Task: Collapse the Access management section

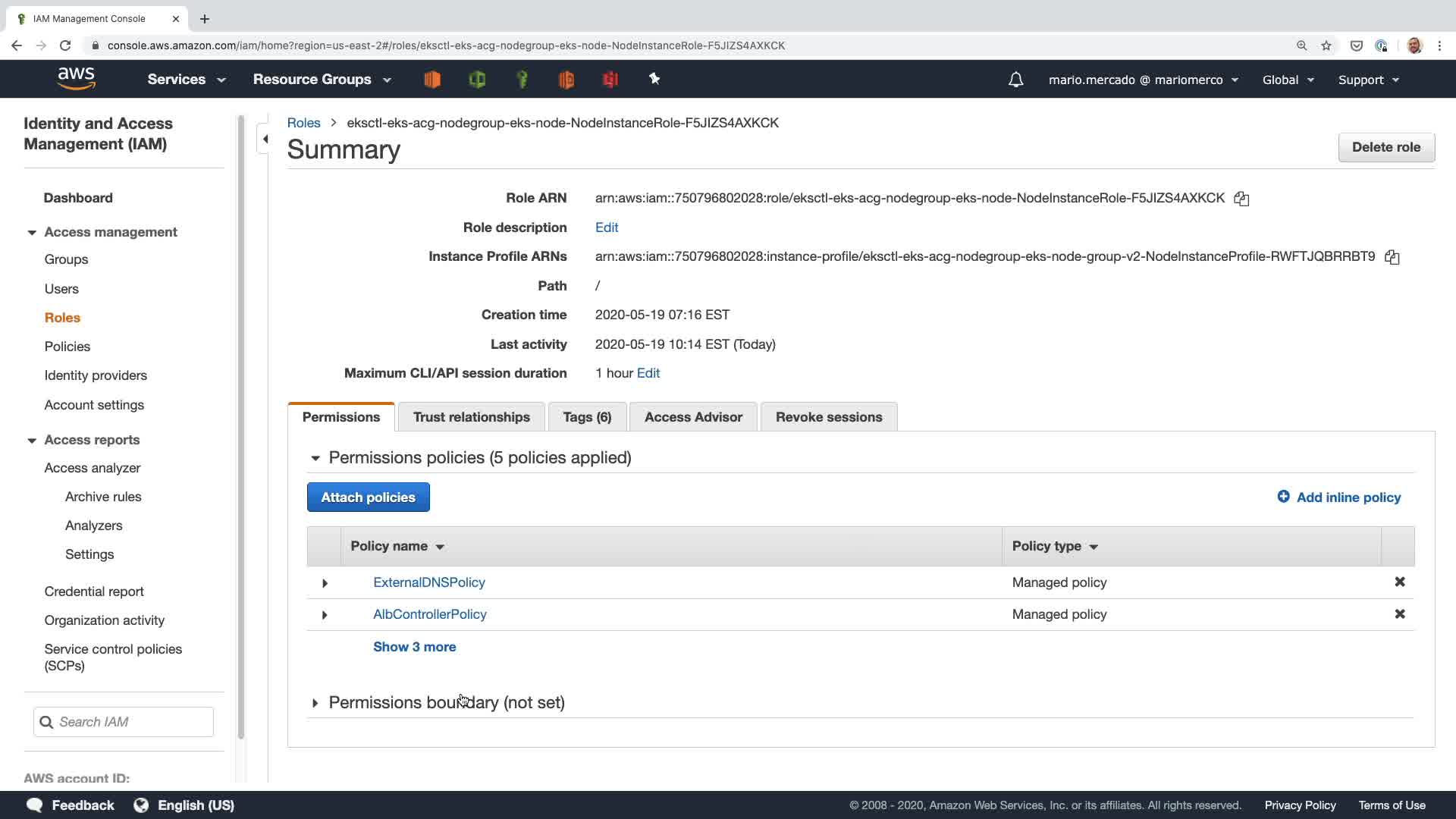Action: [32, 233]
